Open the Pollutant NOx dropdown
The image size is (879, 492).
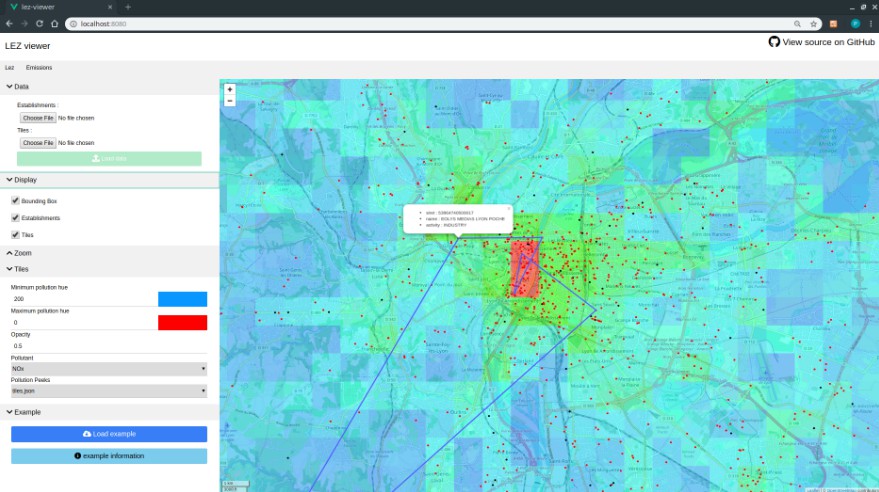click(109, 369)
